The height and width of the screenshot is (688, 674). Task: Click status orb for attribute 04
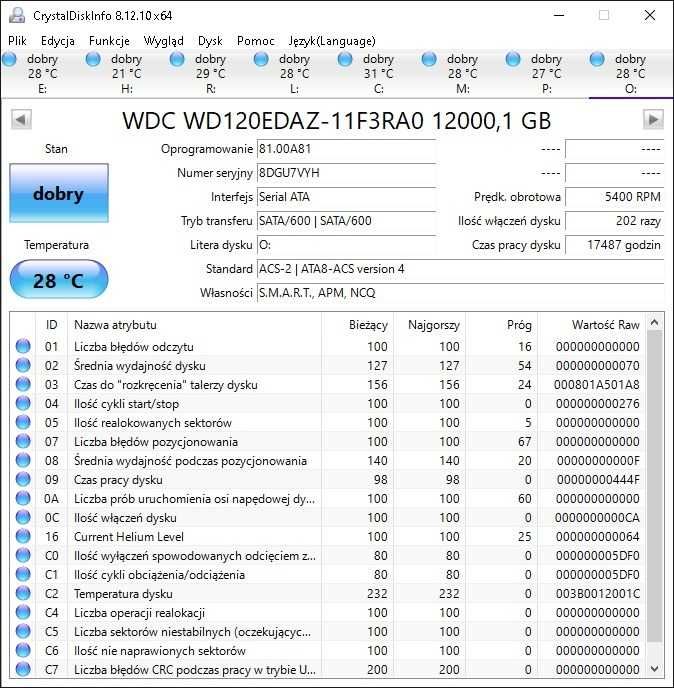pos(23,403)
